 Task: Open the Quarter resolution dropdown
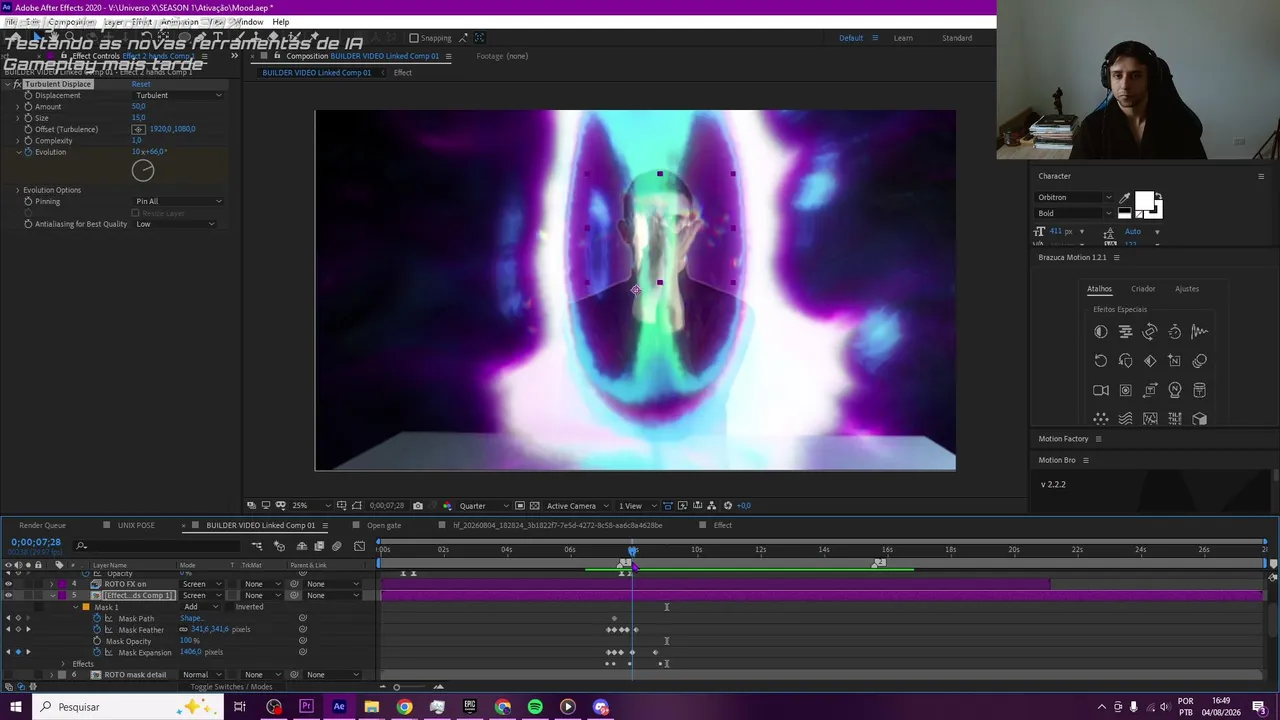(484, 506)
